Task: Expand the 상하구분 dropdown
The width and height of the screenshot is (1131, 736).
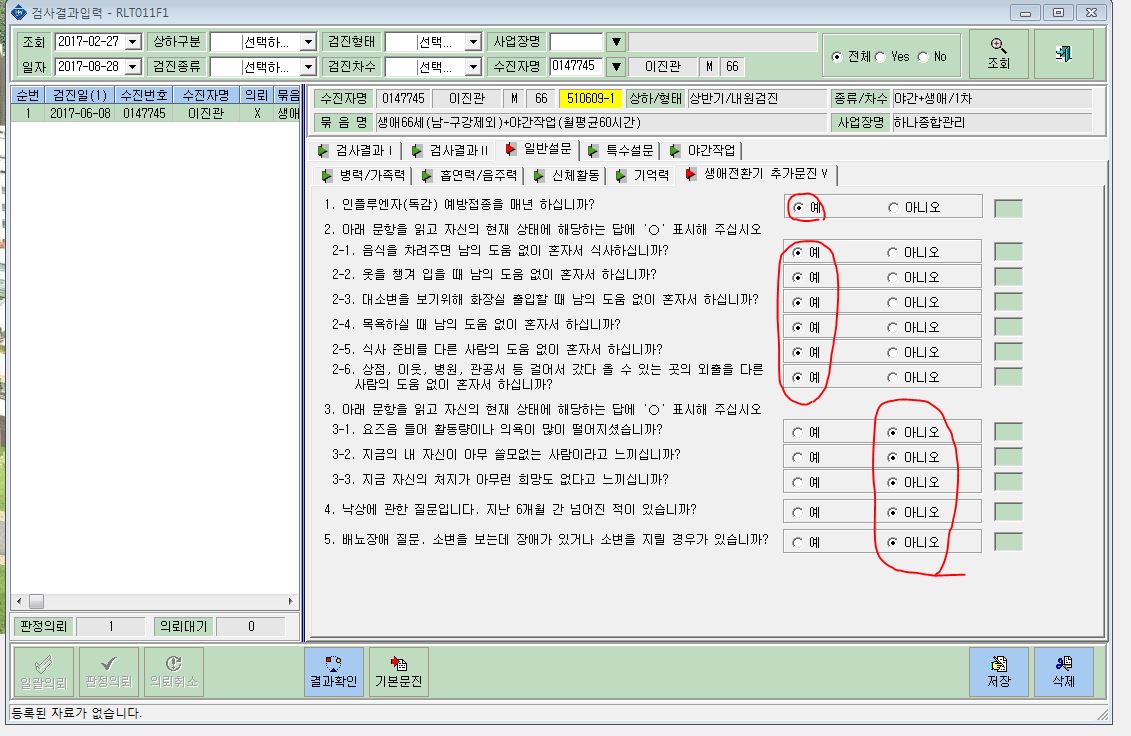Action: click(x=308, y=42)
